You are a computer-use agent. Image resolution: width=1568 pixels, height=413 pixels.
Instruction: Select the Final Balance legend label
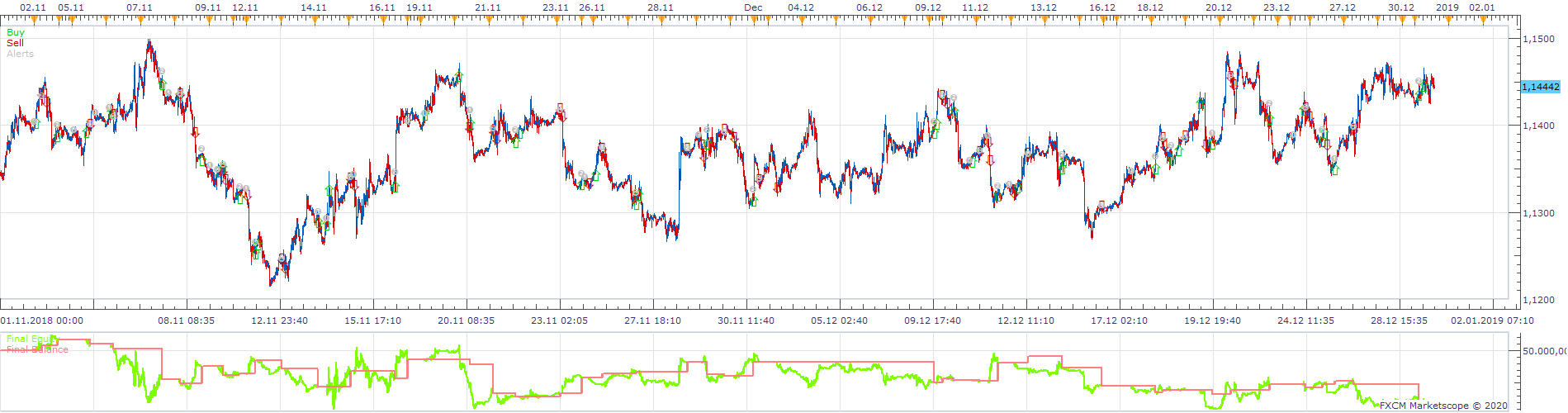pyautogui.click(x=37, y=349)
